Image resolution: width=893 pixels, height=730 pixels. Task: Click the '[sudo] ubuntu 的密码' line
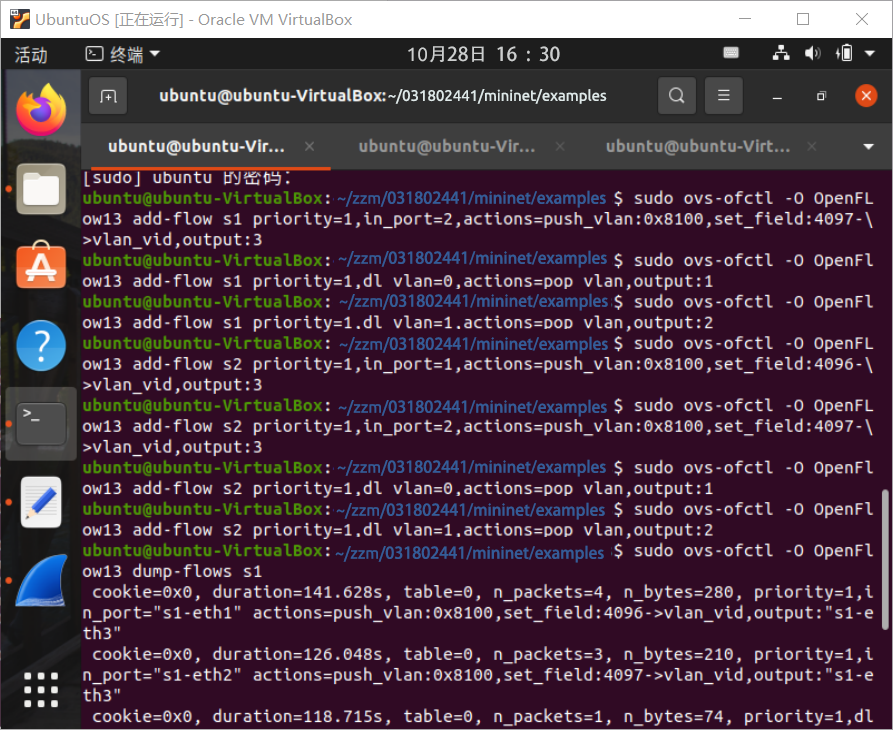coord(187,178)
